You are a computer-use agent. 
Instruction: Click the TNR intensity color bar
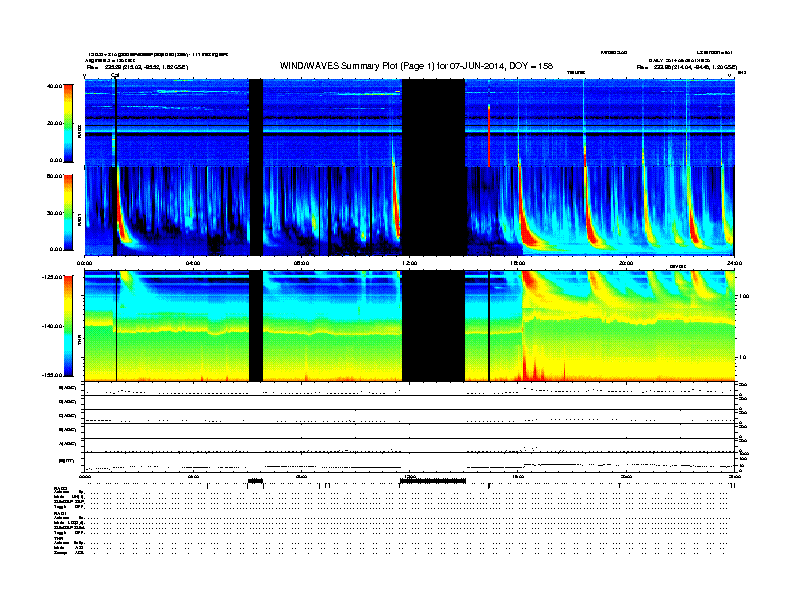(x=68, y=326)
